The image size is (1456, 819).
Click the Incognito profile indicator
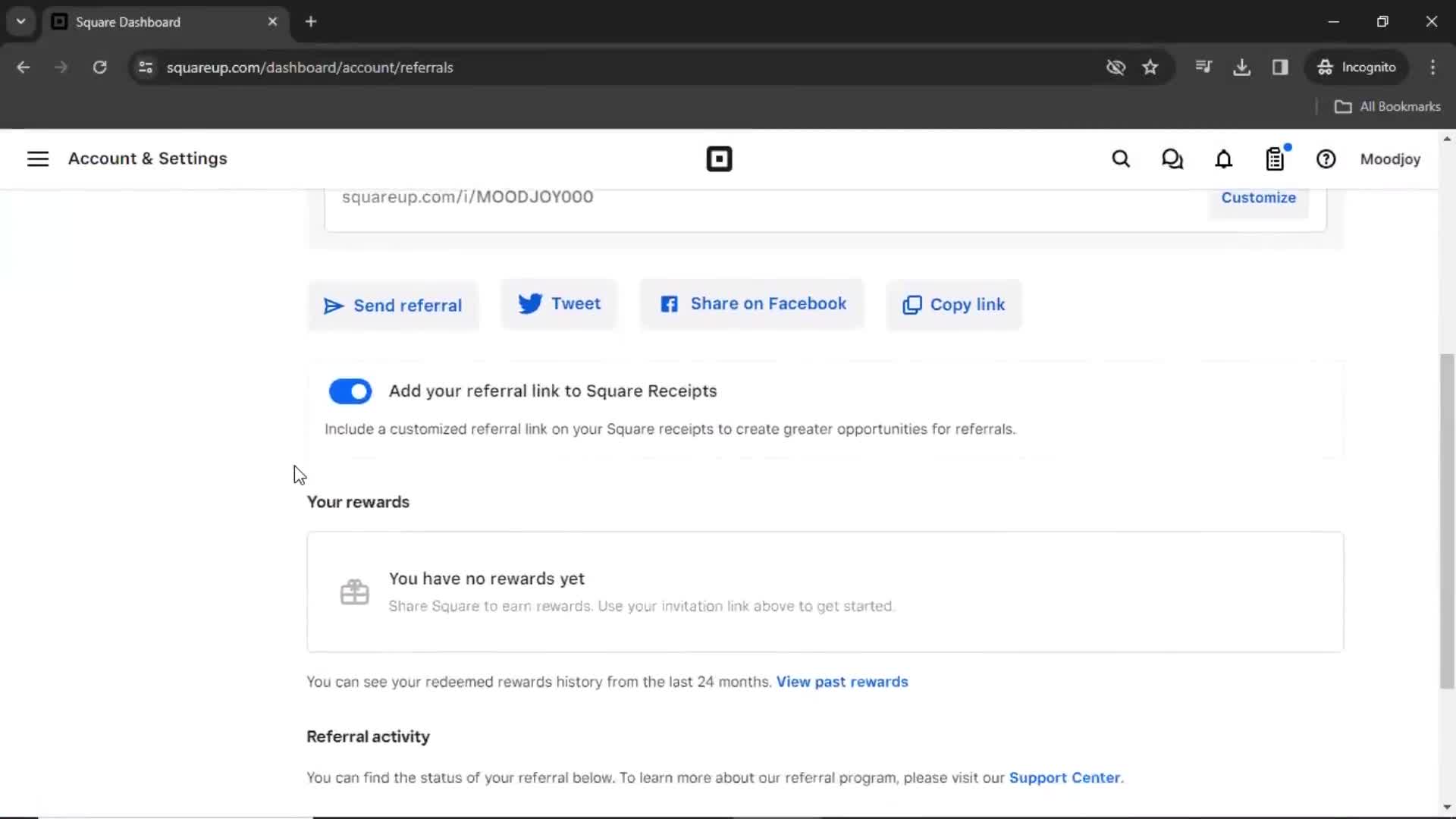pyautogui.click(x=1357, y=67)
